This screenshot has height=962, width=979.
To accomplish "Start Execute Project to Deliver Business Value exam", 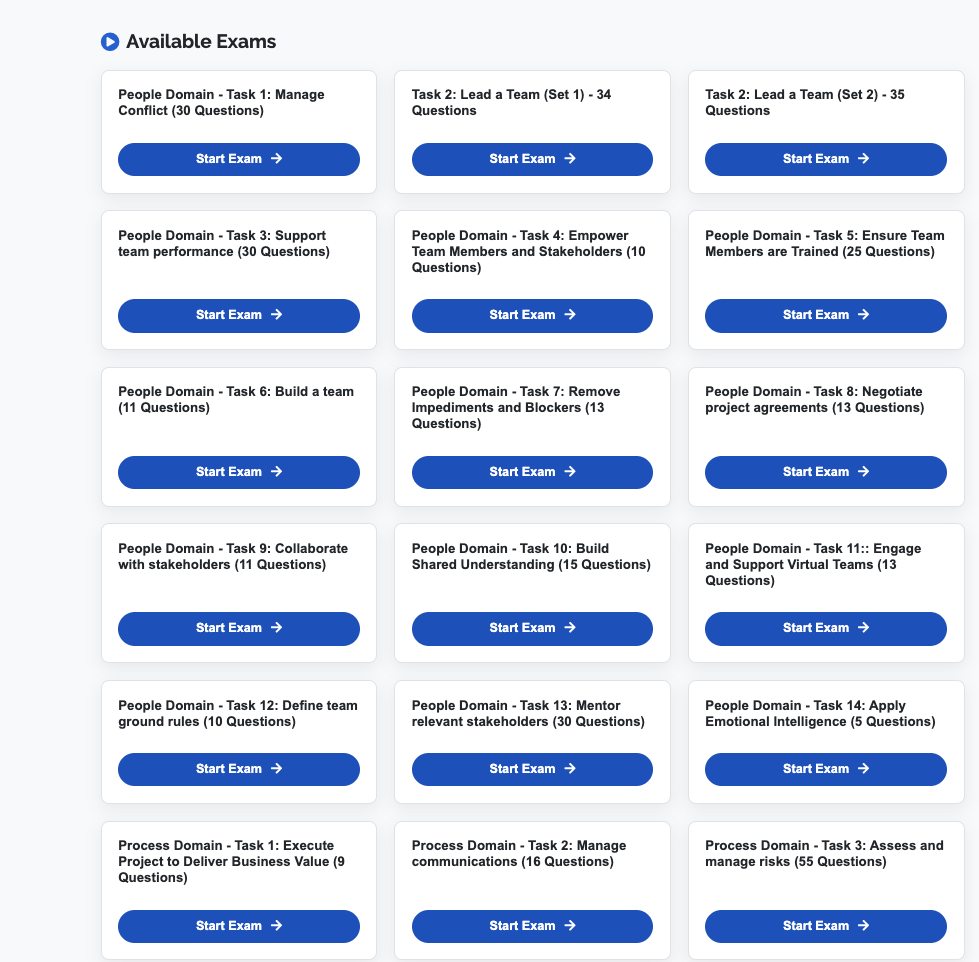I will tap(238, 926).
